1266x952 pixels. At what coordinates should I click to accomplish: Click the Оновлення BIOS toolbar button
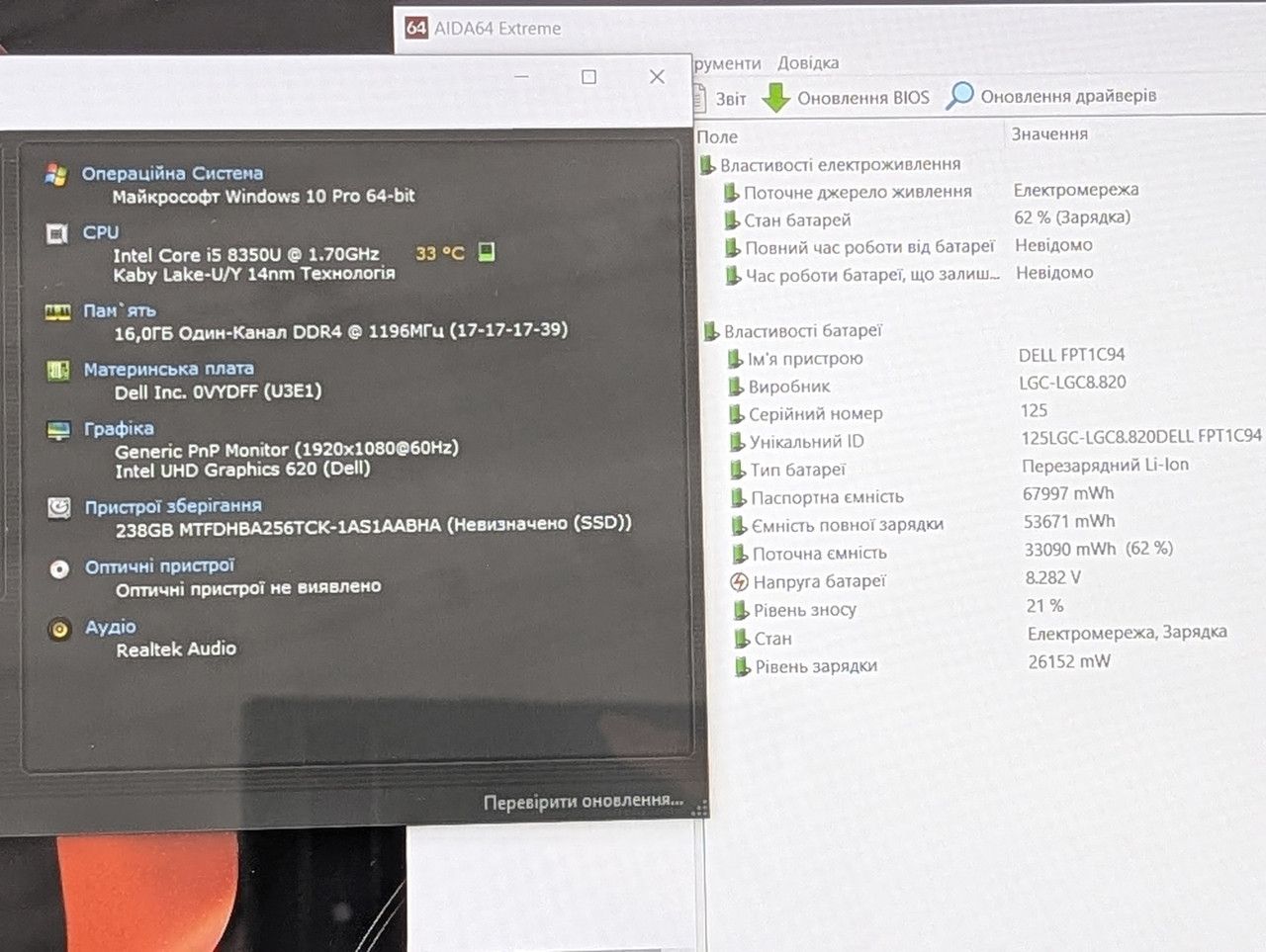[x=848, y=97]
